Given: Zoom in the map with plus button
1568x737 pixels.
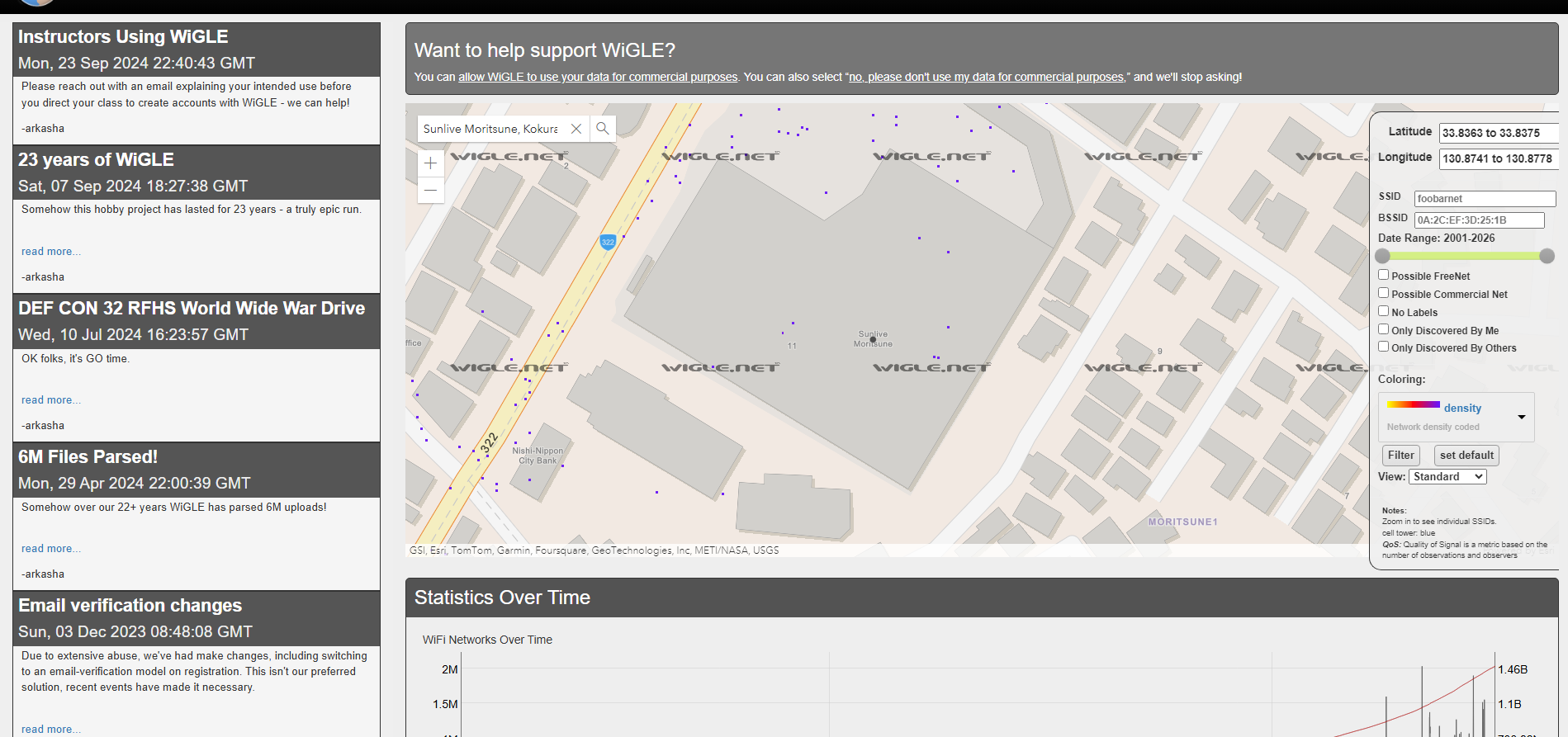Looking at the screenshot, I should (431, 163).
